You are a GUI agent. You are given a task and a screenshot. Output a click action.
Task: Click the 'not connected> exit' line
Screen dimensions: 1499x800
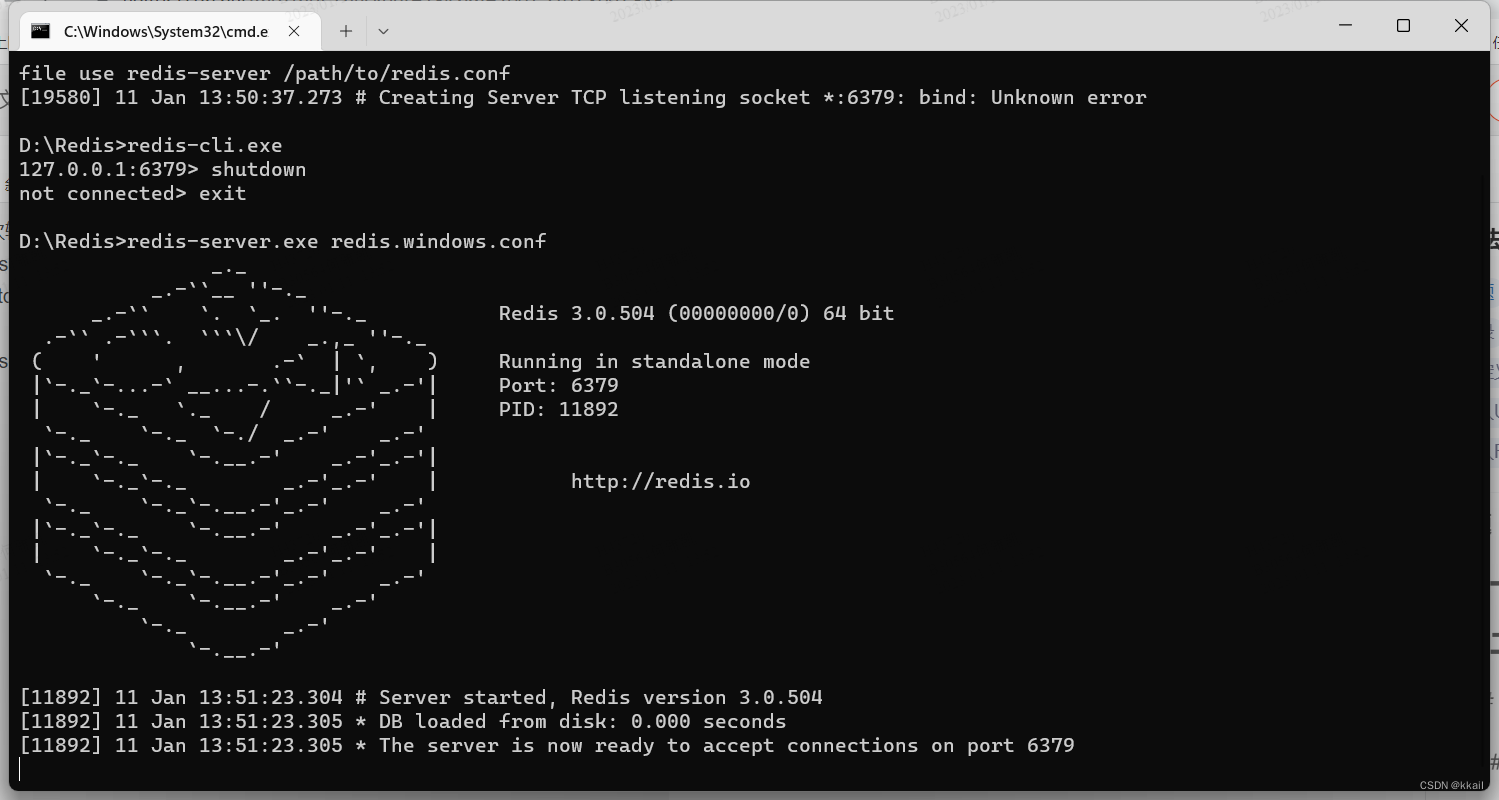[133, 194]
